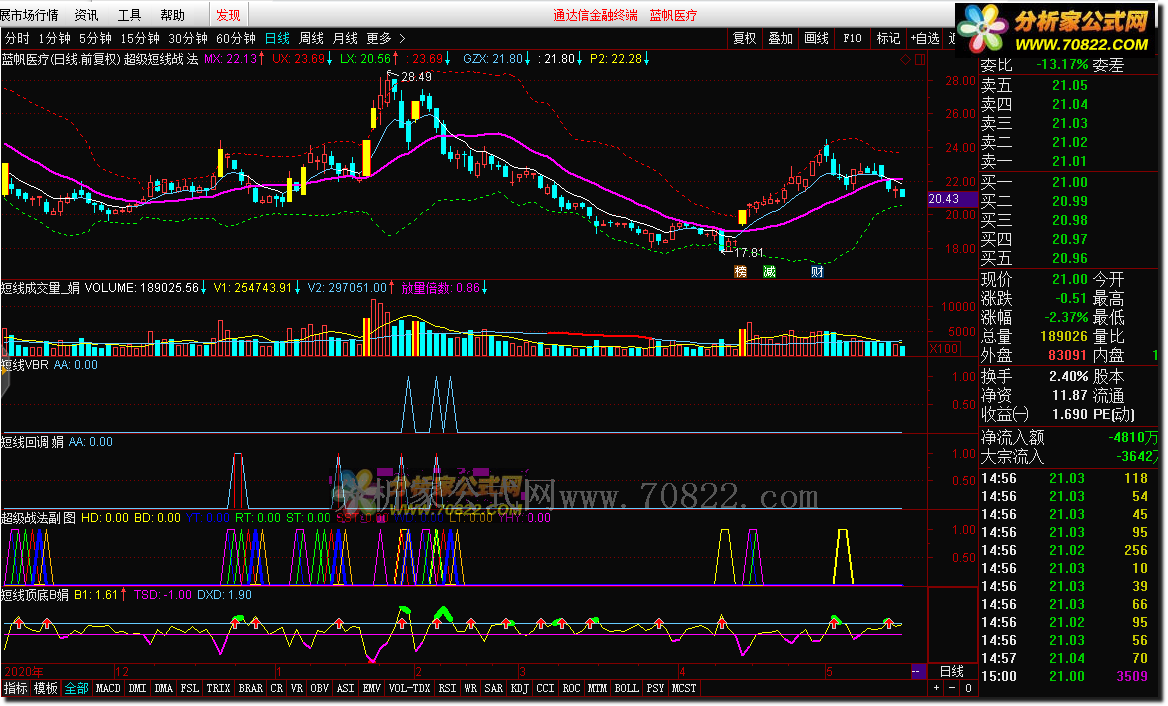Click the 15:00 trade tick row
The image size is (1168, 706).
pyautogui.click(x=1069, y=676)
